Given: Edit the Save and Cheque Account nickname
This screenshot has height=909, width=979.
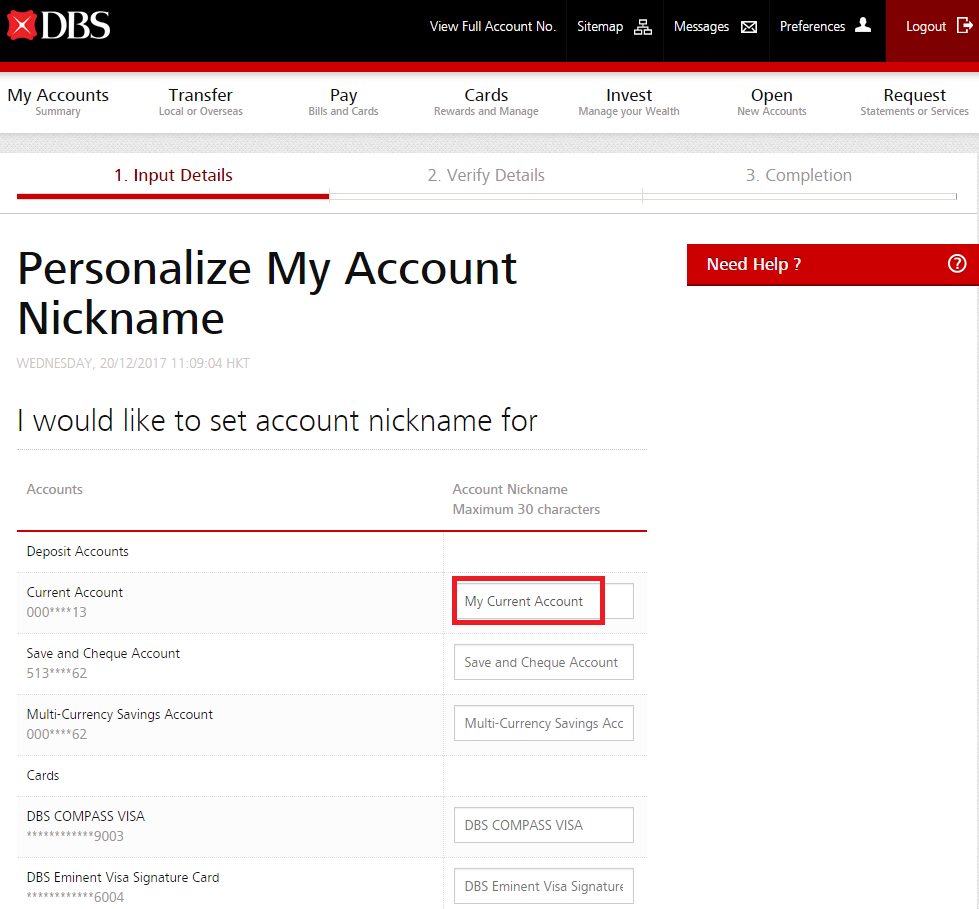Looking at the screenshot, I should pos(543,662).
